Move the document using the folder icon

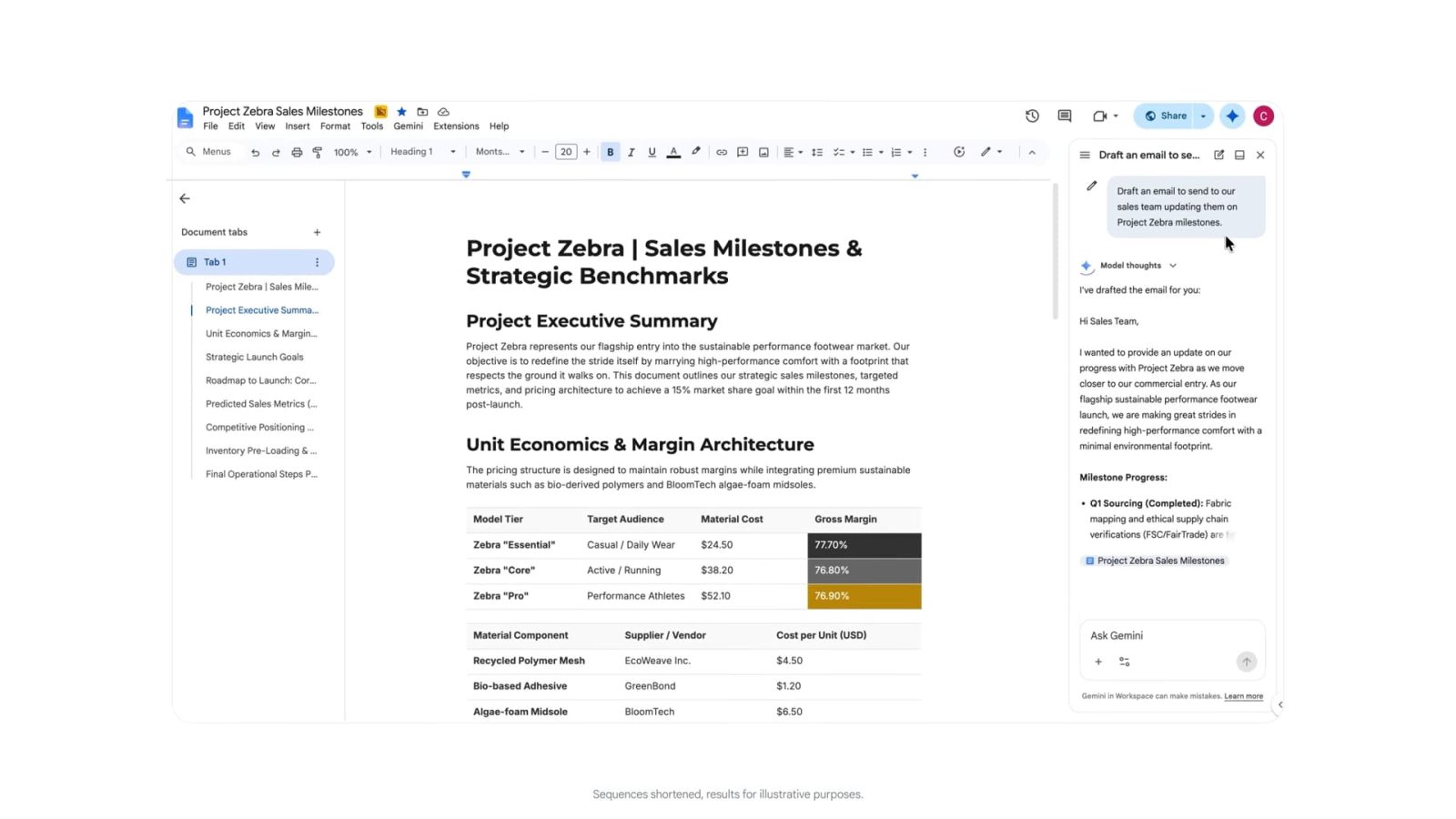[422, 111]
